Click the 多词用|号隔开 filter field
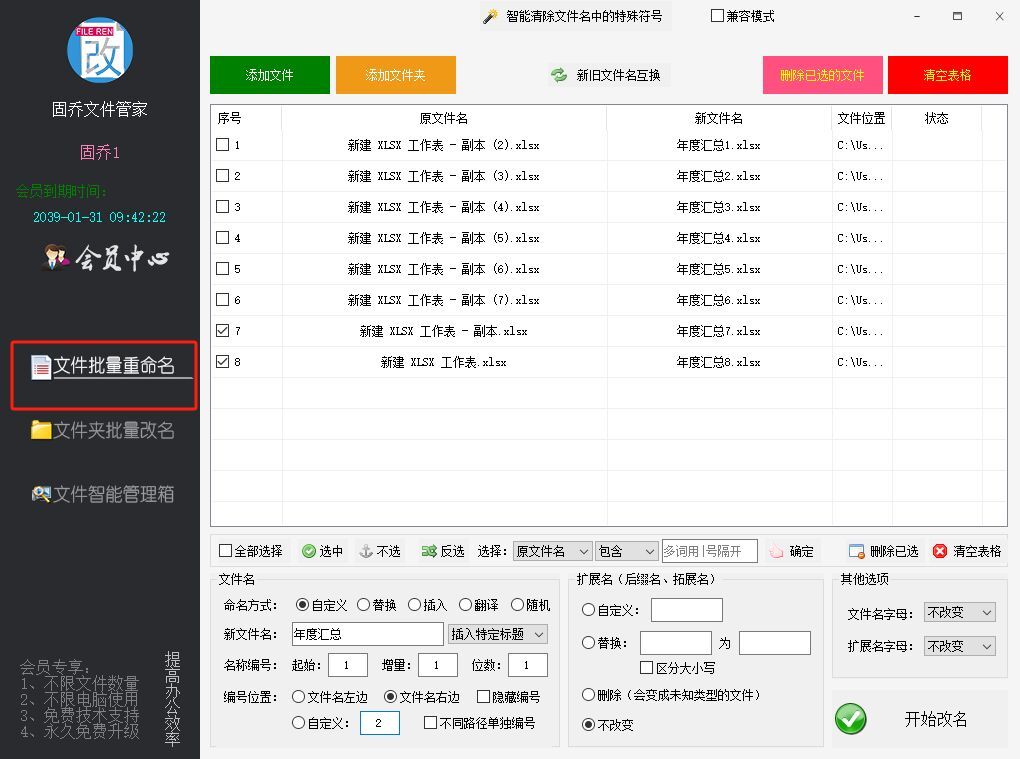Viewport: 1020px width, 759px height. [x=710, y=552]
